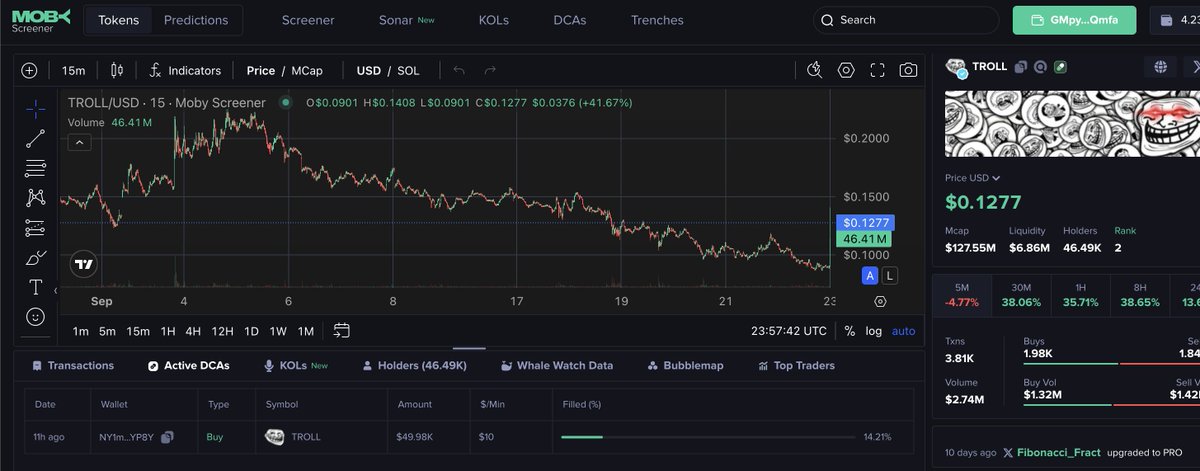The width and height of the screenshot is (1200, 471).
Task: Click the at-sign icon beside TROLL
Action: [x=1040, y=67]
